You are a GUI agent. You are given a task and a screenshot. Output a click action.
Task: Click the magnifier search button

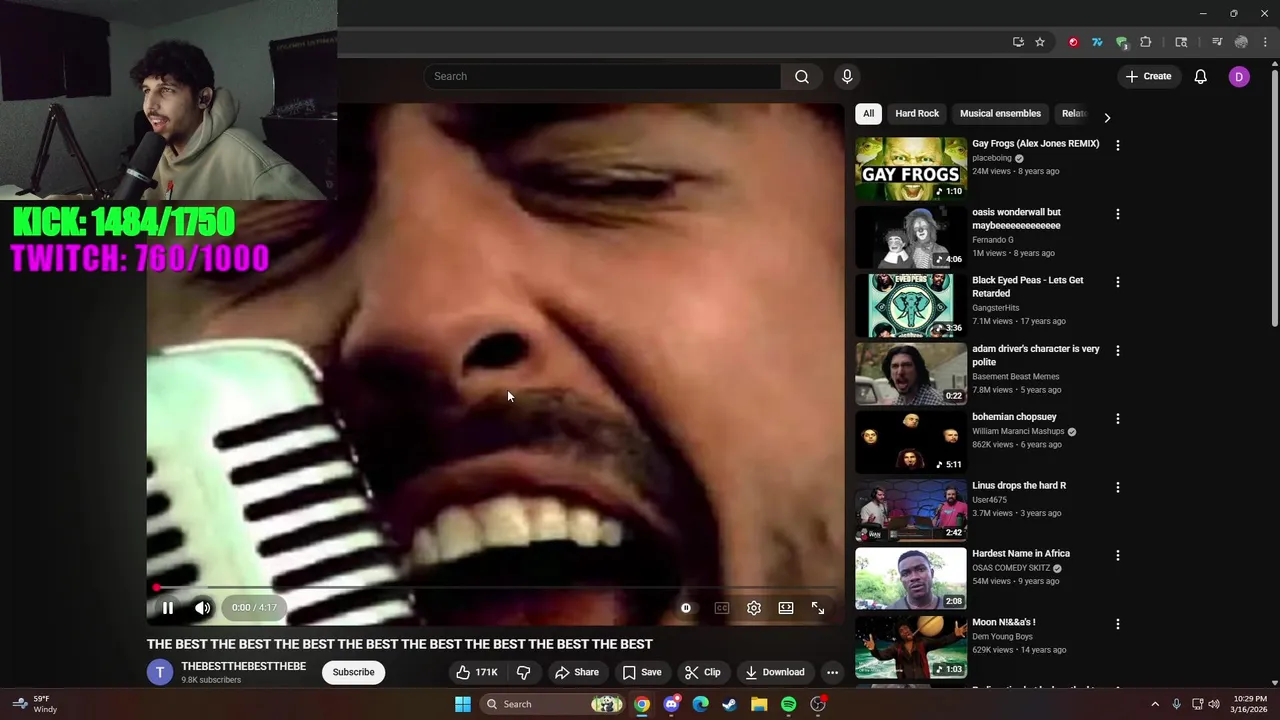click(802, 76)
